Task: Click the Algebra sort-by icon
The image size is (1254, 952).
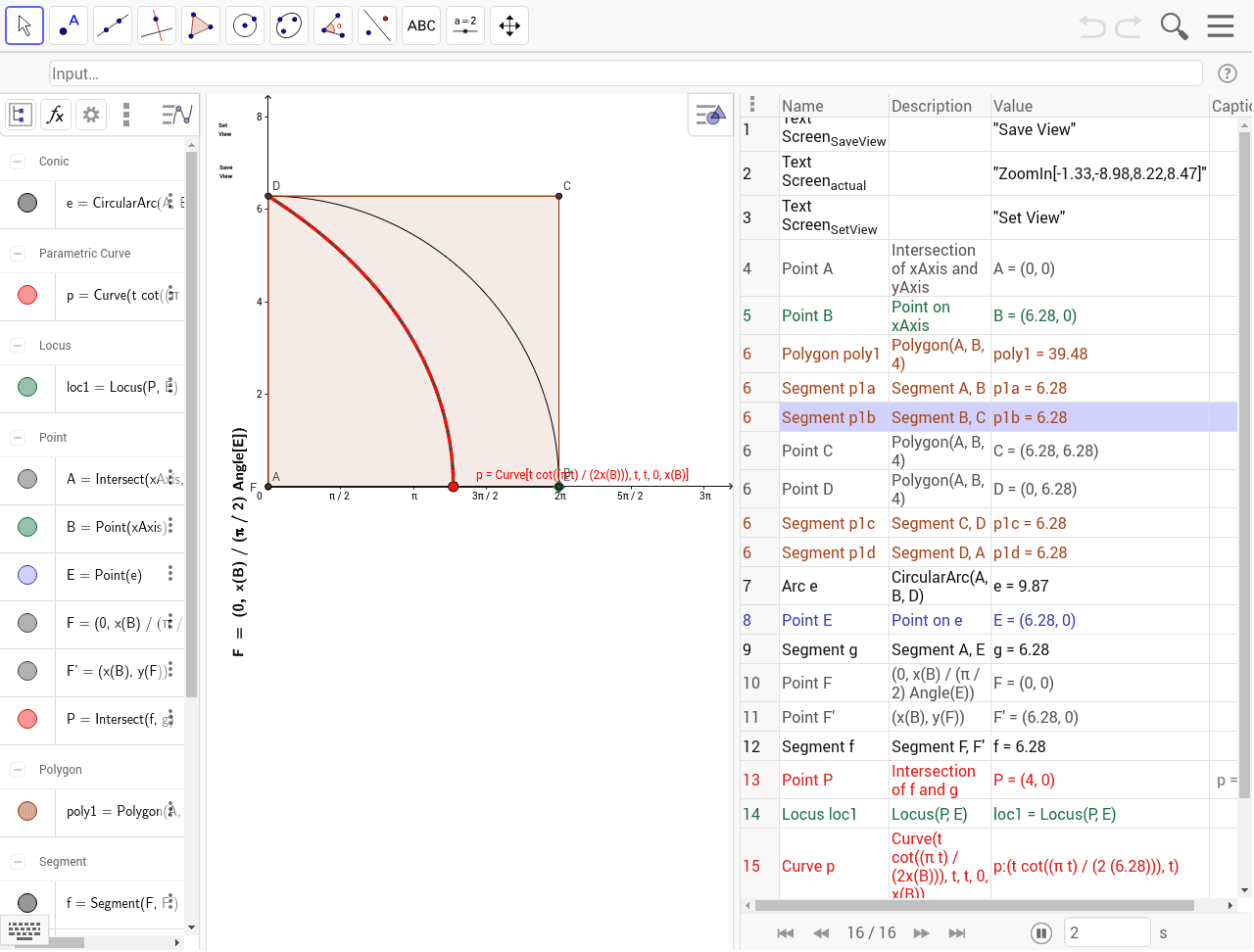Action: (x=176, y=115)
